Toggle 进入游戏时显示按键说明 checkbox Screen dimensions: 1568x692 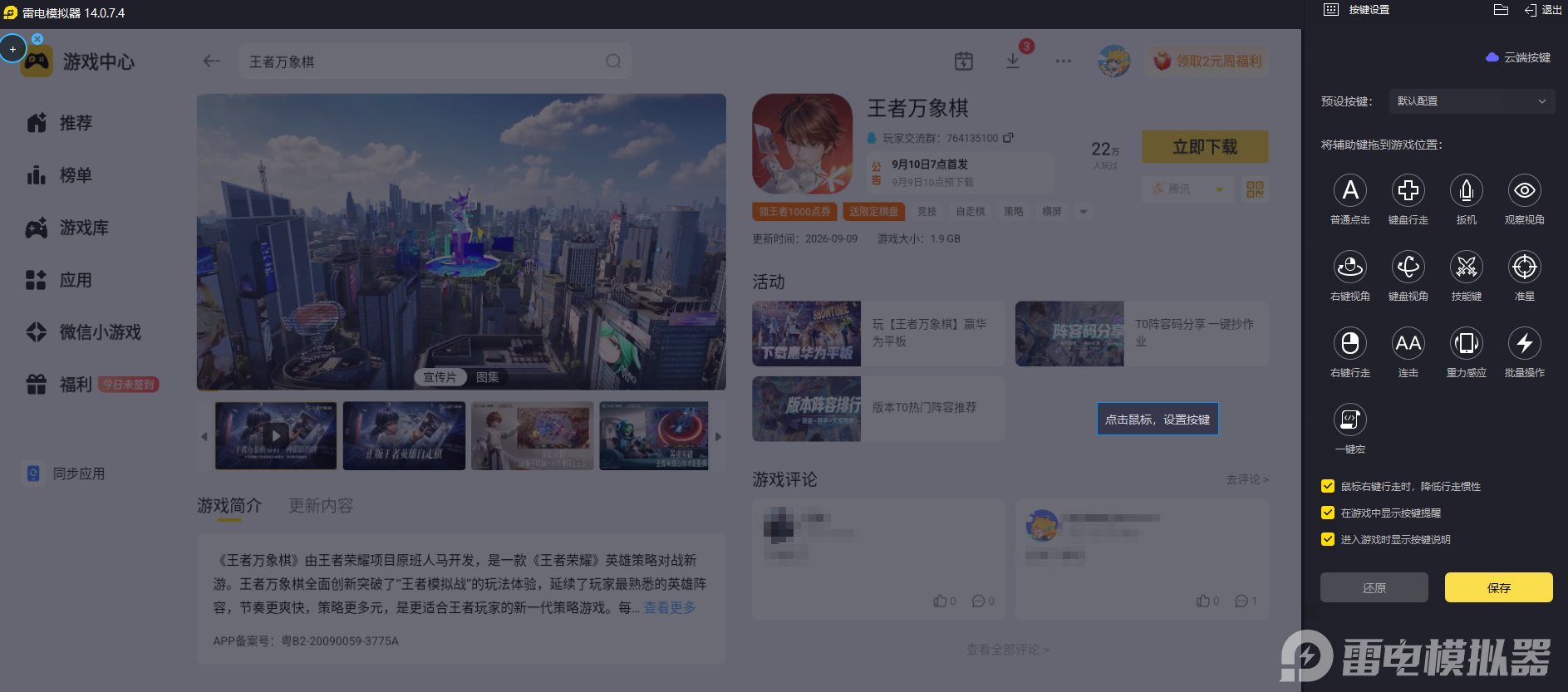click(1328, 539)
